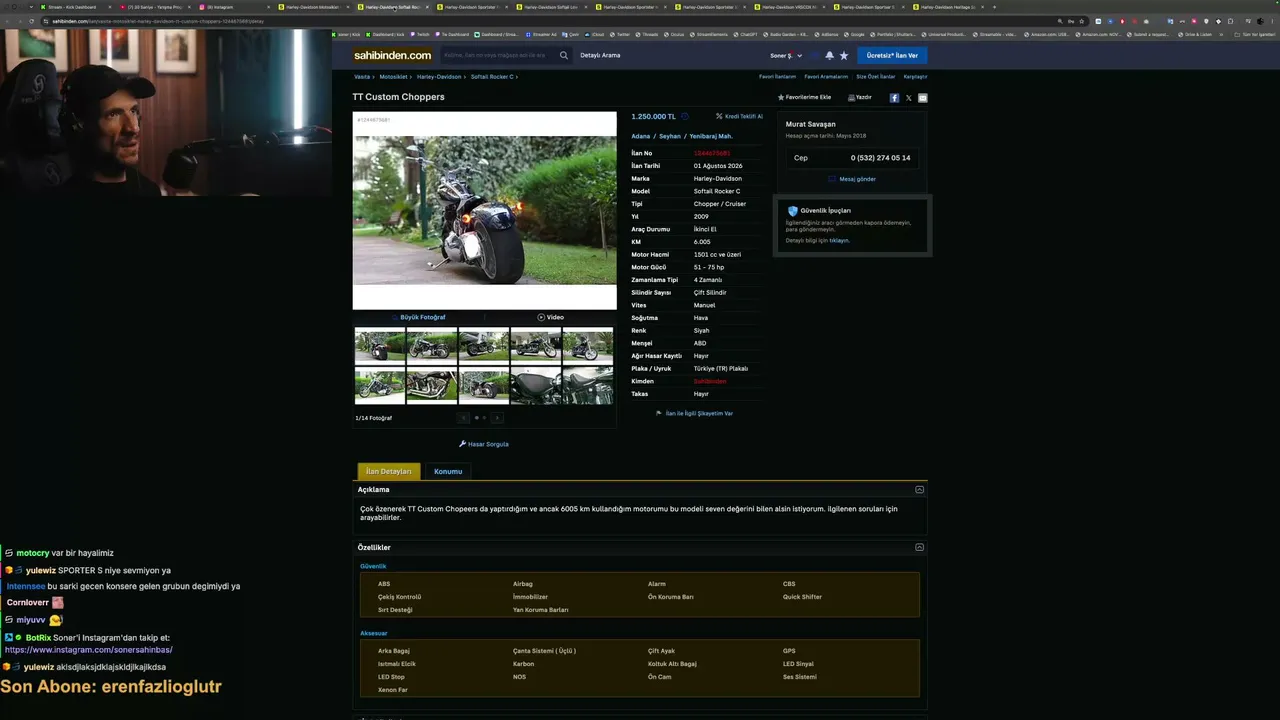Go to next photo thumbnail page
The height and width of the screenshot is (720, 1280).
click(x=497, y=418)
